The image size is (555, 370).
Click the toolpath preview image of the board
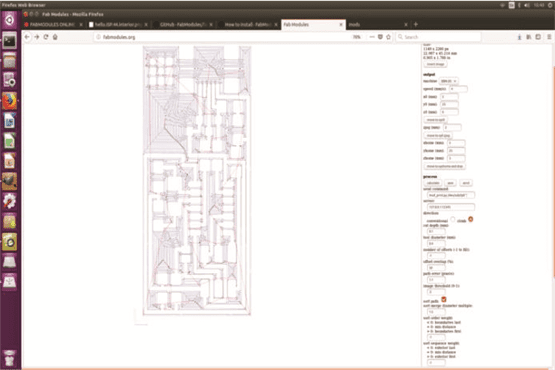197,181
